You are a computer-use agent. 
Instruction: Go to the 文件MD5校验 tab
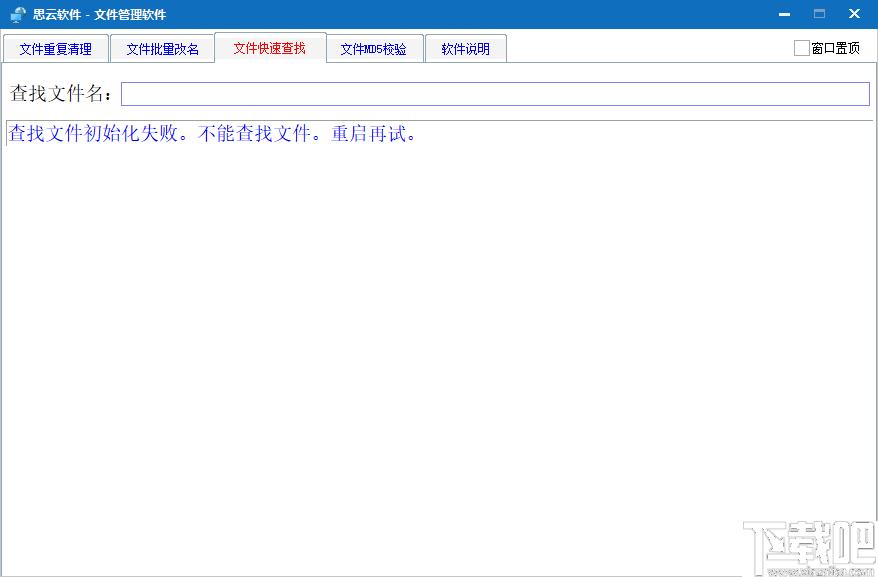coord(374,49)
